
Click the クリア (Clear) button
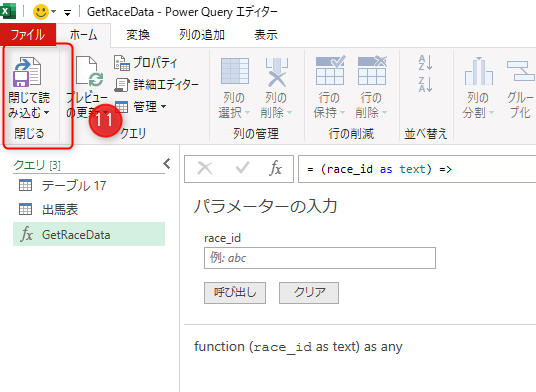point(309,293)
